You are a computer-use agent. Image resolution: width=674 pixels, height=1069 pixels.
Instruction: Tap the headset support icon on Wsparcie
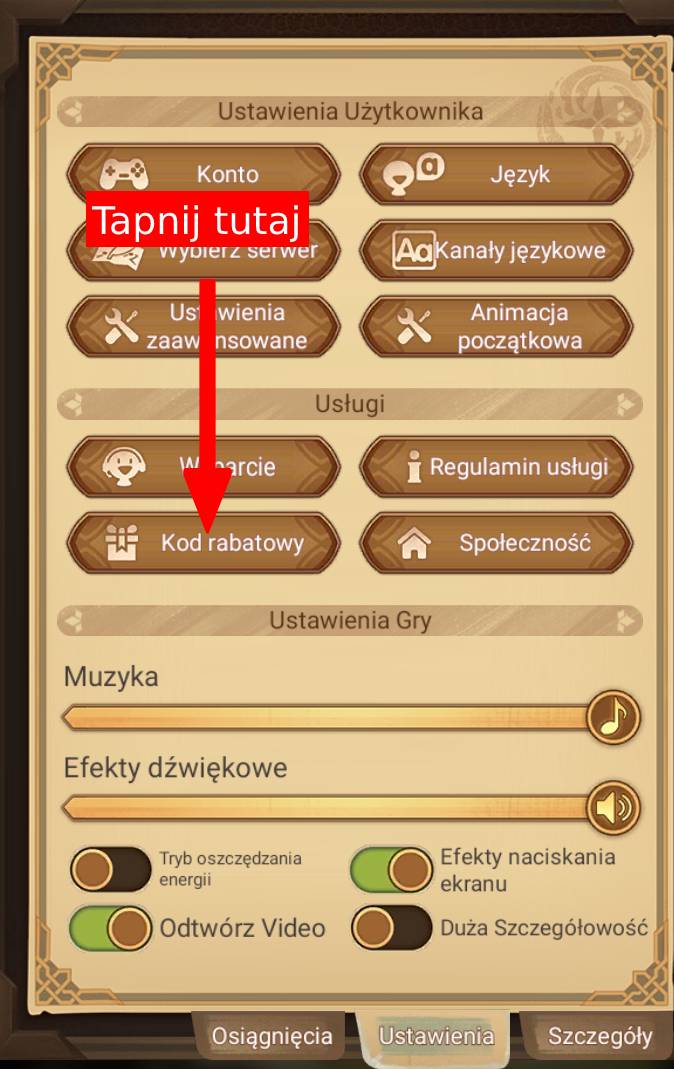(123, 467)
